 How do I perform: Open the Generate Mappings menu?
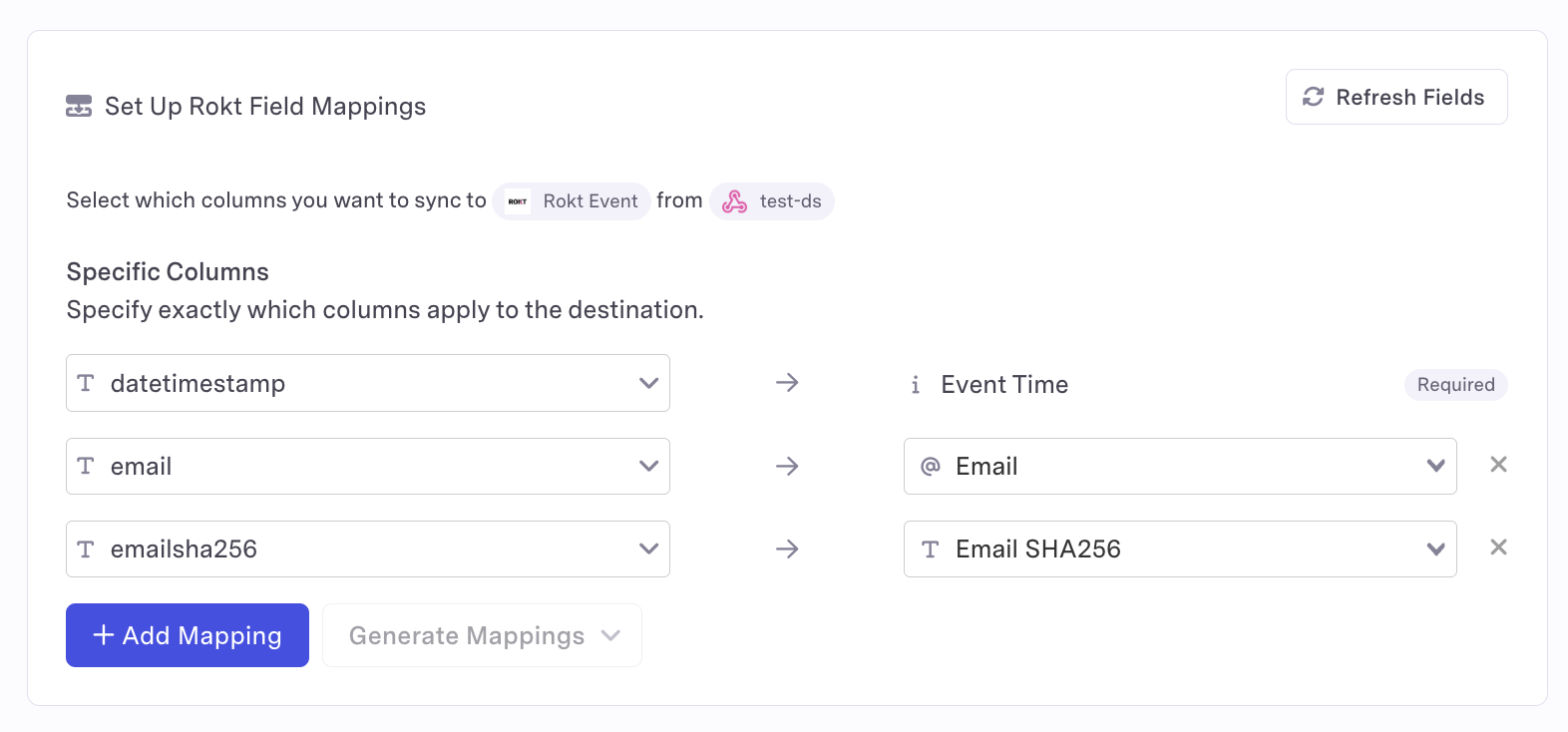pyautogui.click(x=482, y=635)
